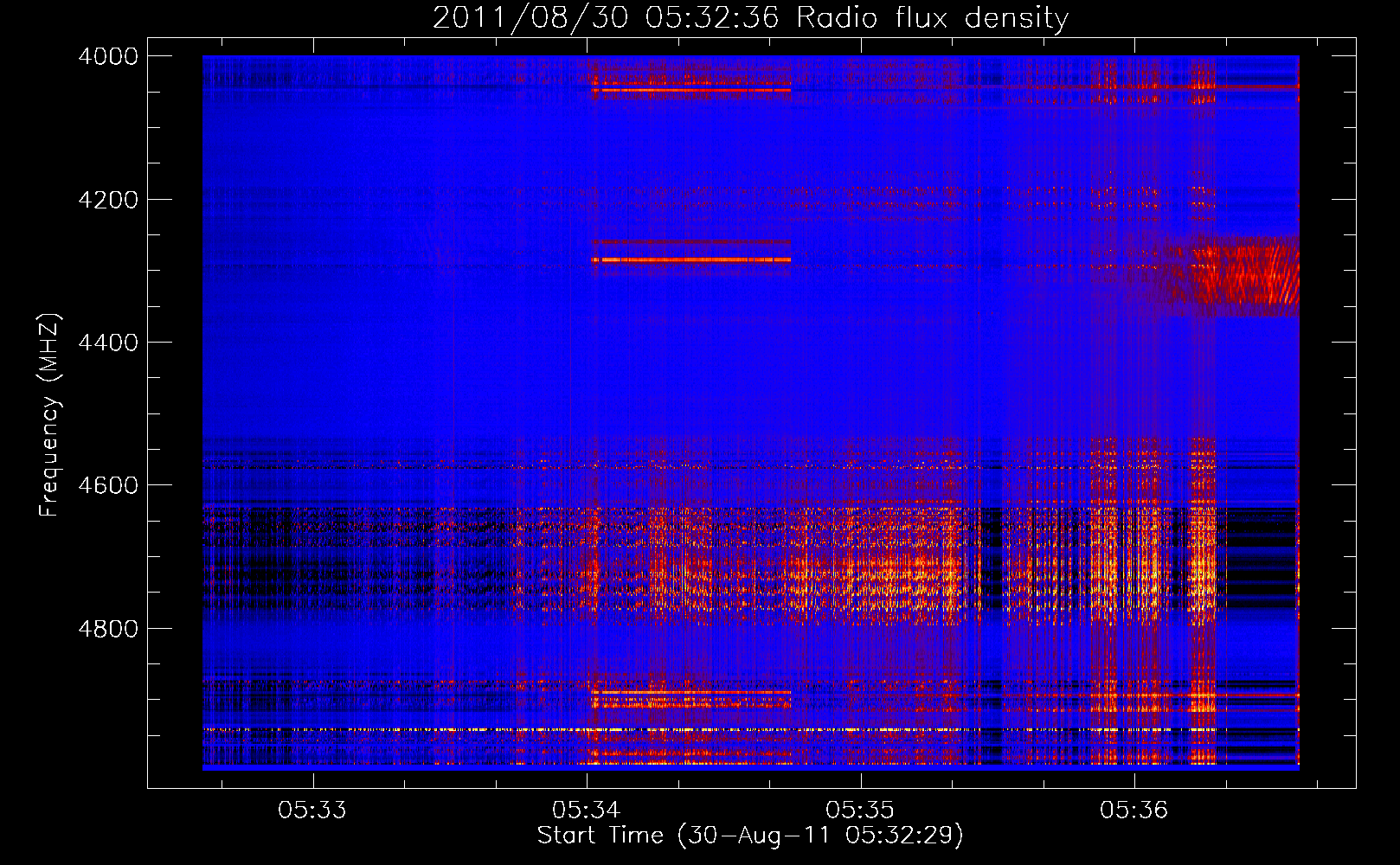Select the 4600 frequency tick label

coord(108,485)
